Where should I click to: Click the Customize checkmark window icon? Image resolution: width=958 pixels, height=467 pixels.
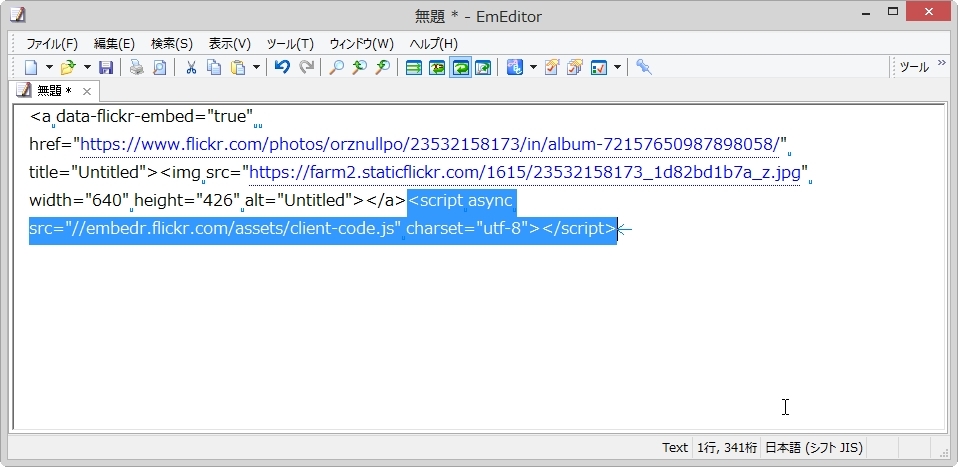pyautogui.click(x=599, y=67)
